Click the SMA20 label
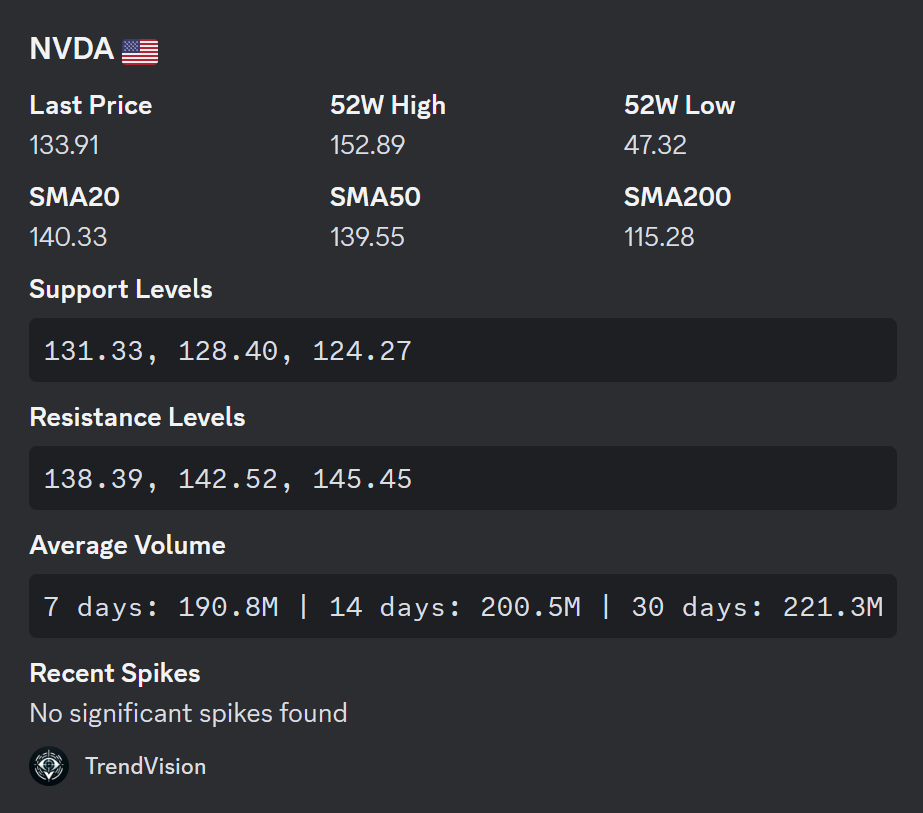The height and width of the screenshot is (813, 923). click(74, 197)
